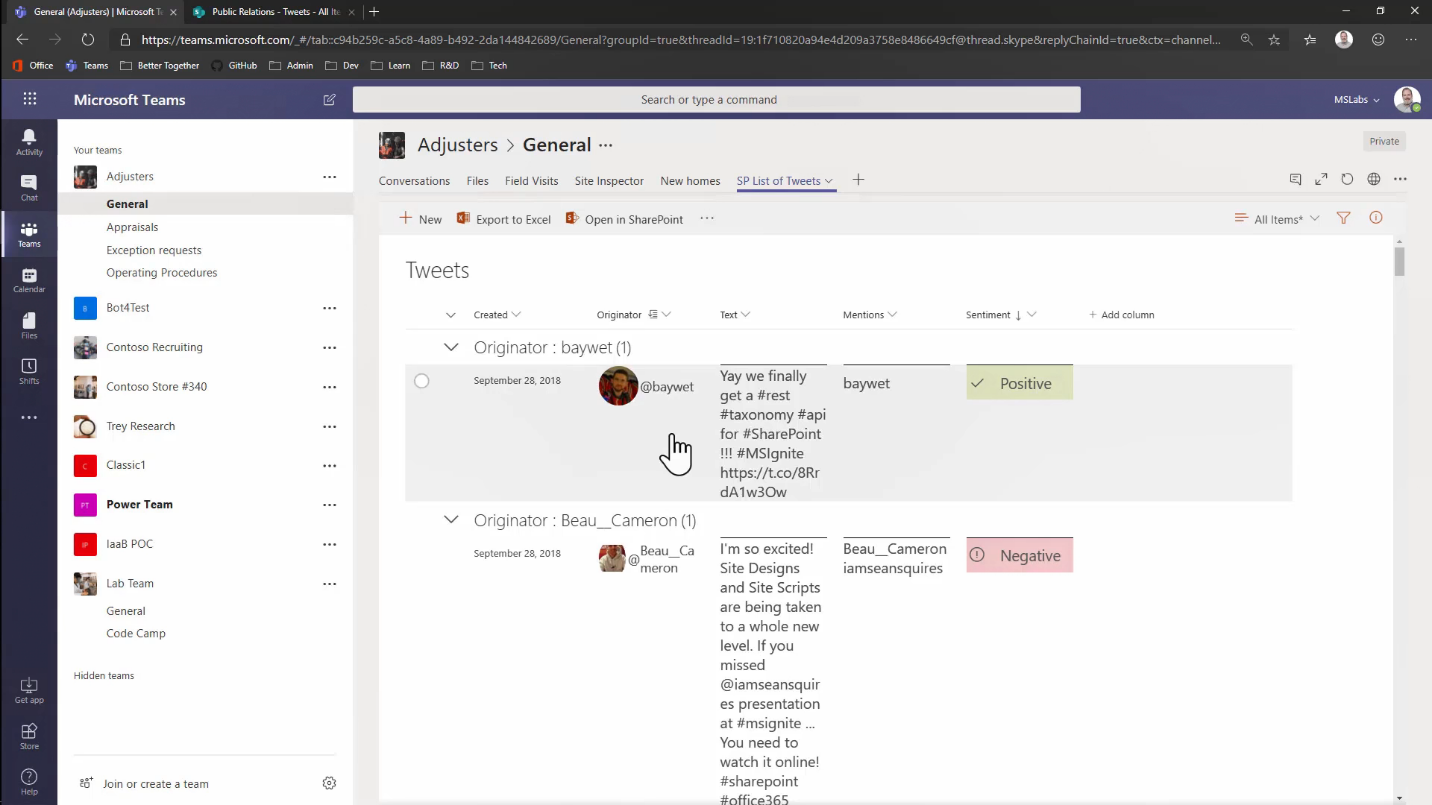Image resolution: width=1432 pixels, height=805 pixels.
Task: Open tab options ellipsis at far right
Action: [1400, 179]
